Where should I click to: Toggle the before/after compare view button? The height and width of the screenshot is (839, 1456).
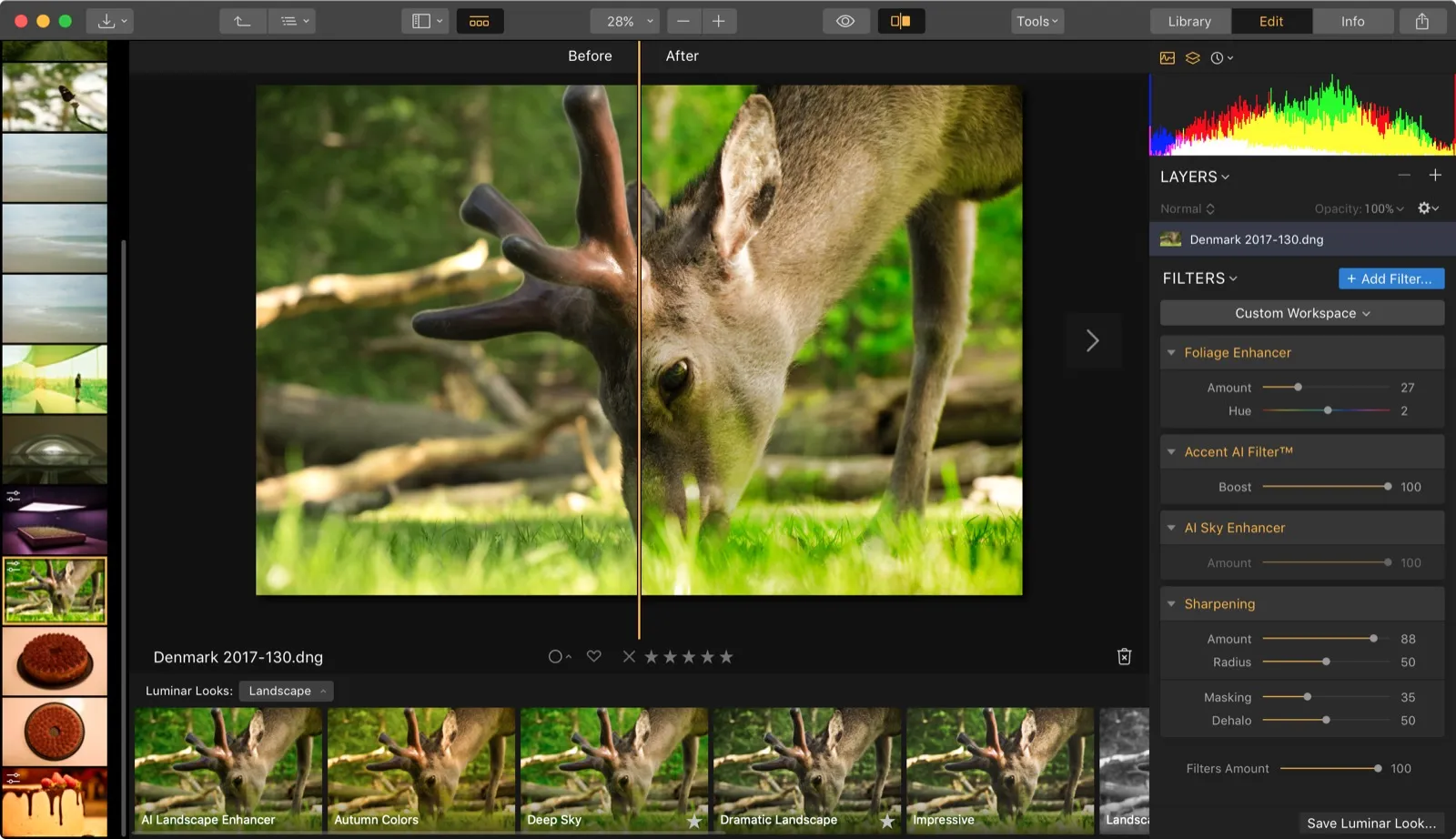900,21
